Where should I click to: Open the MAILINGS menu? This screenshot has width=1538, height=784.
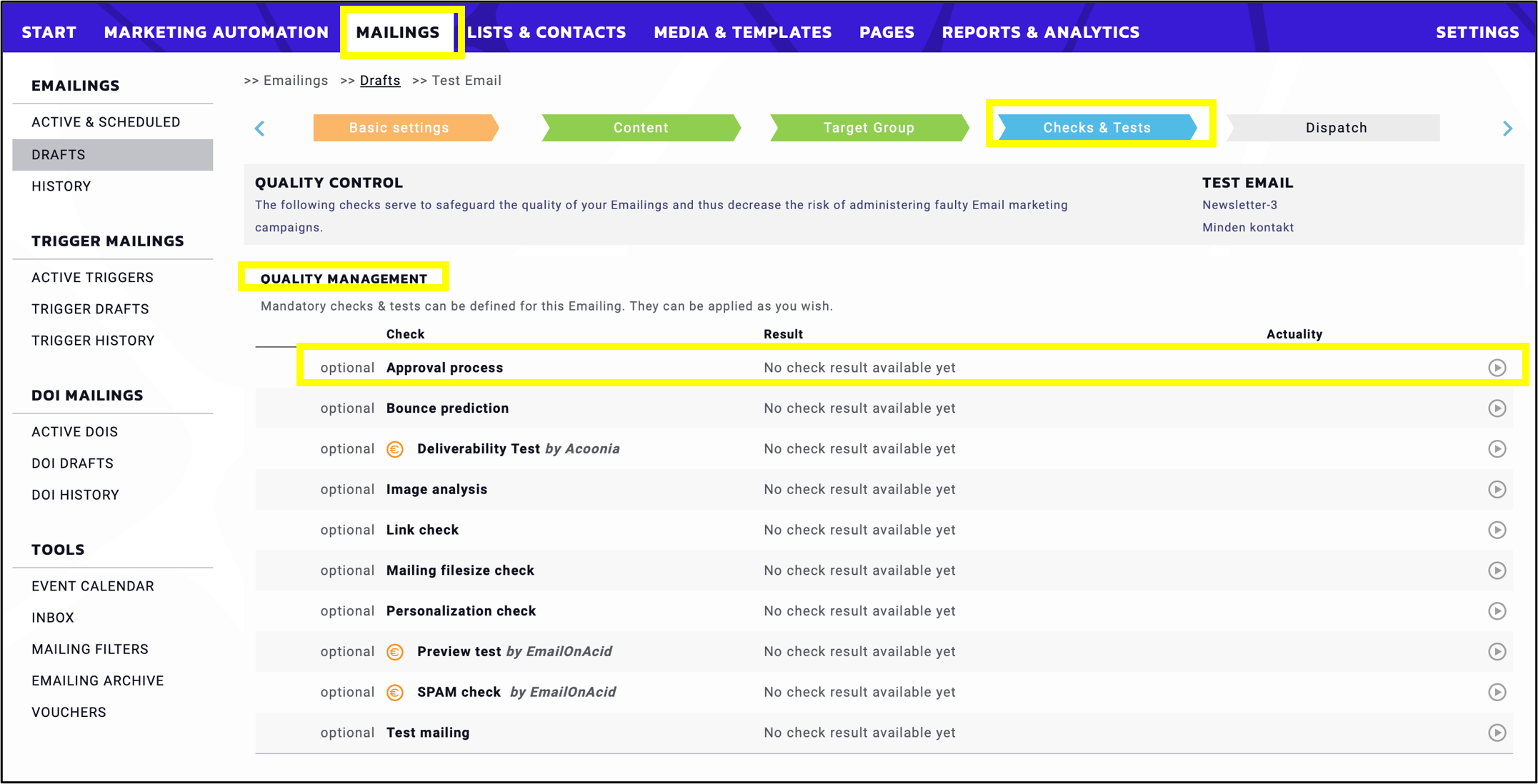click(x=398, y=32)
